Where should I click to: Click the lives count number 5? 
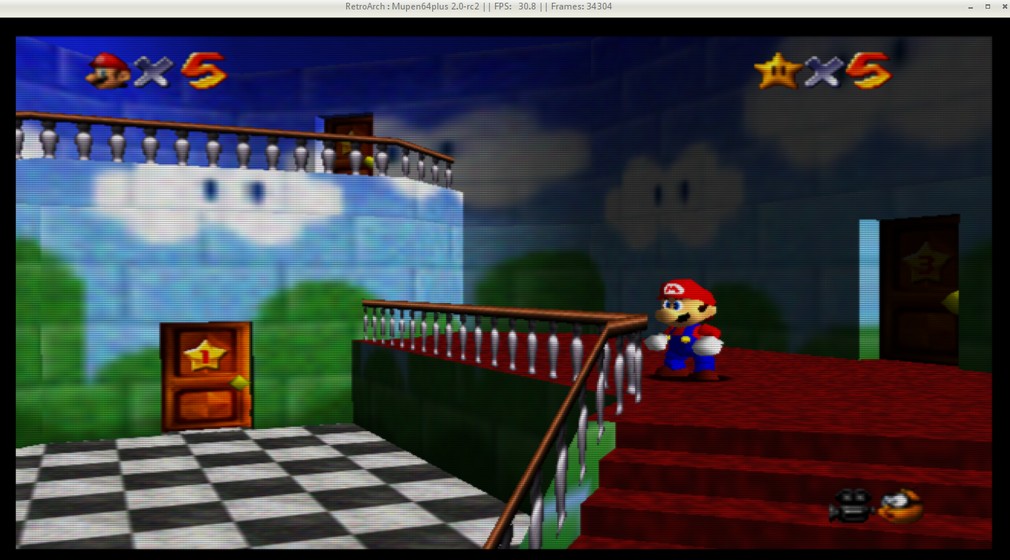(204, 70)
